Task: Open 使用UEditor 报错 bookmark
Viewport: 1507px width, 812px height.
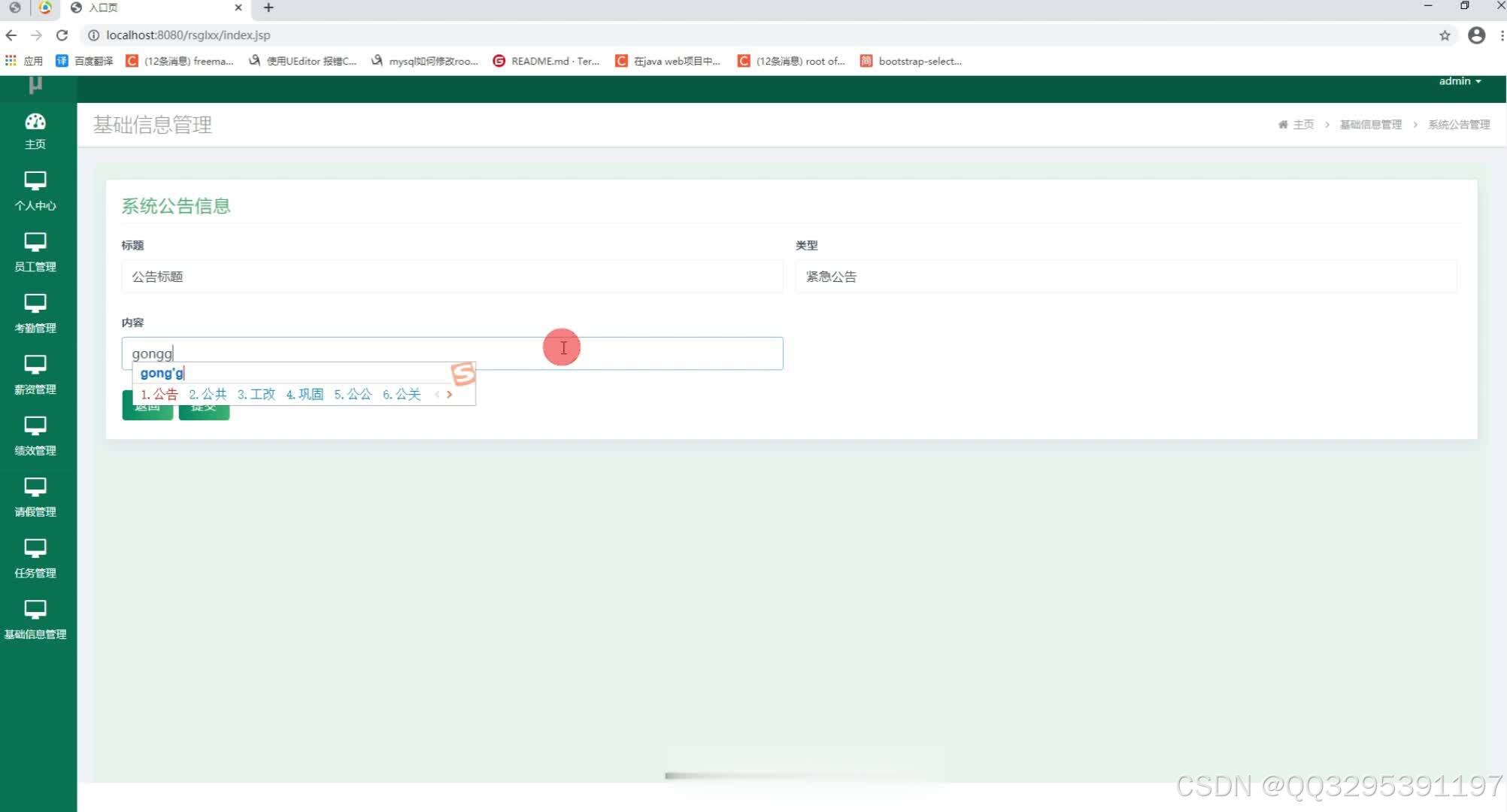Action: click(x=303, y=61)
